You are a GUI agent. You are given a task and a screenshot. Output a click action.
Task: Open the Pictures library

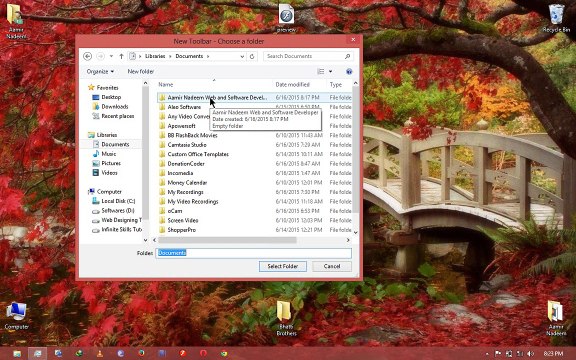click(111, 163)
